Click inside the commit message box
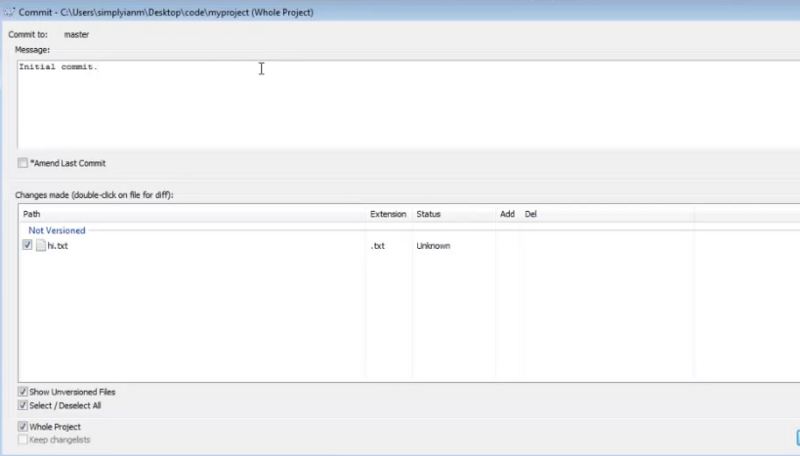Image resolution: width=800 pixels, height=456 pixels. pyautogui.click(x=408, y=105)
